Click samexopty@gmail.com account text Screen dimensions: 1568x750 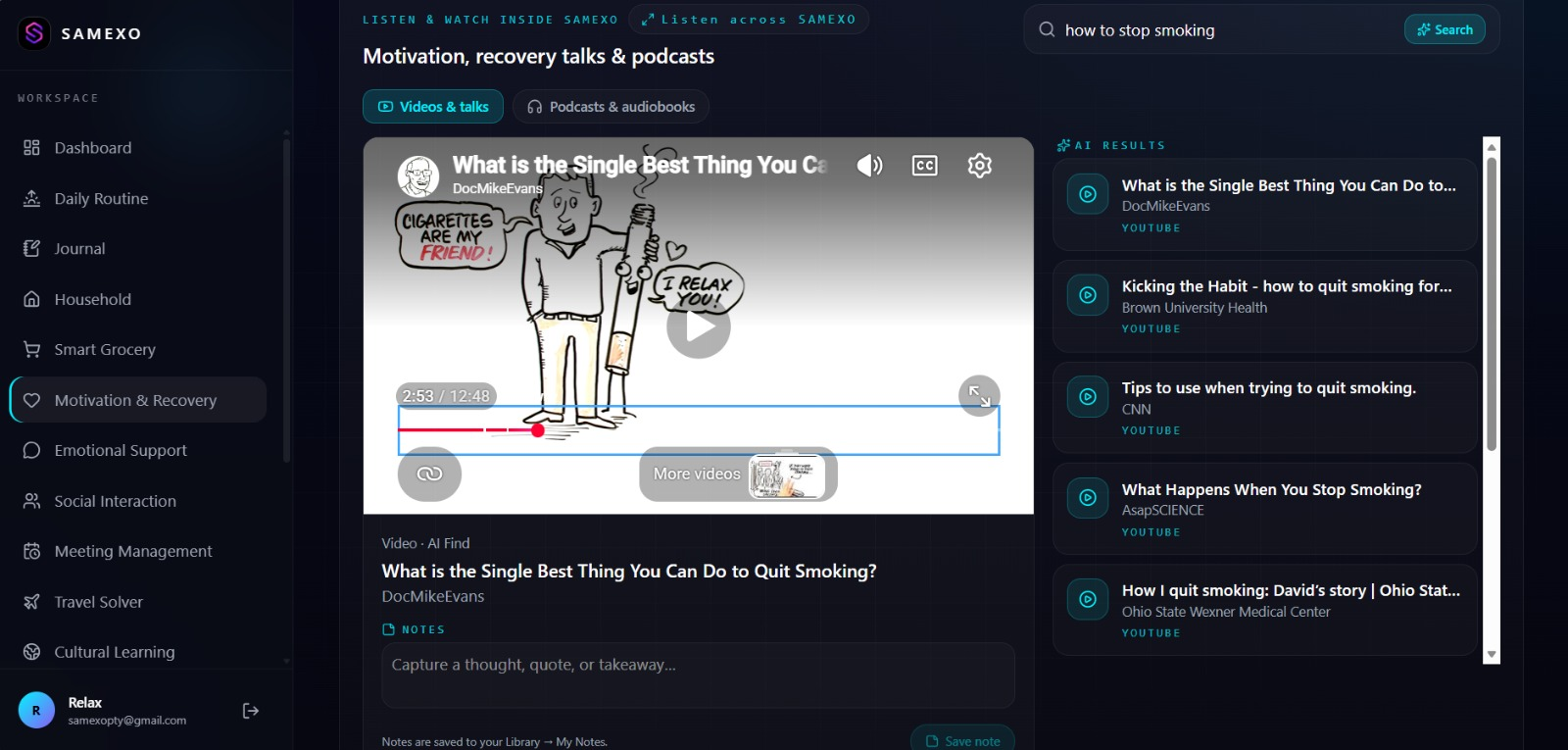(x=127, y=721)
